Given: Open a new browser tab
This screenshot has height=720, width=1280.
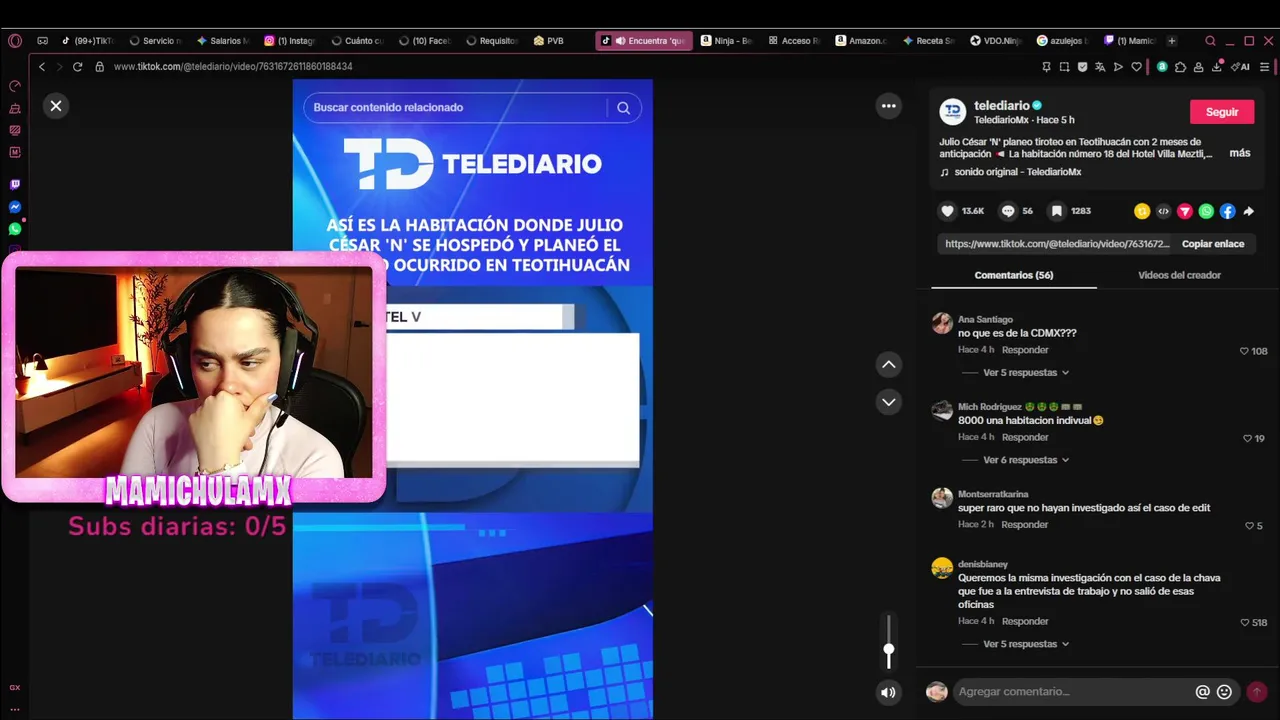Looking at the screenshot, I should [x=1172, y=41].
